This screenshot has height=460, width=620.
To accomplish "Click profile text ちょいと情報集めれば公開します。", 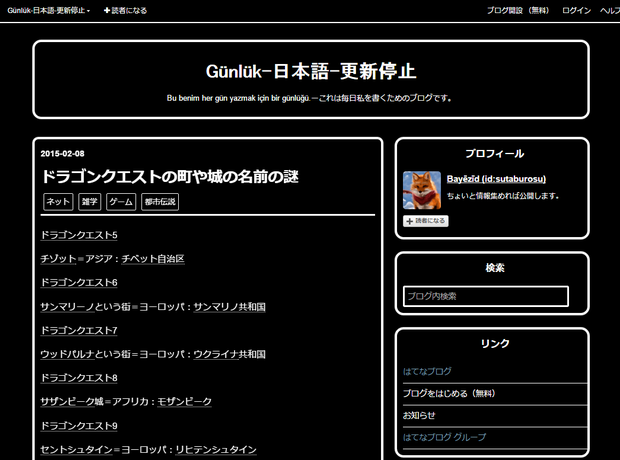I will click(x=503, y=196).
